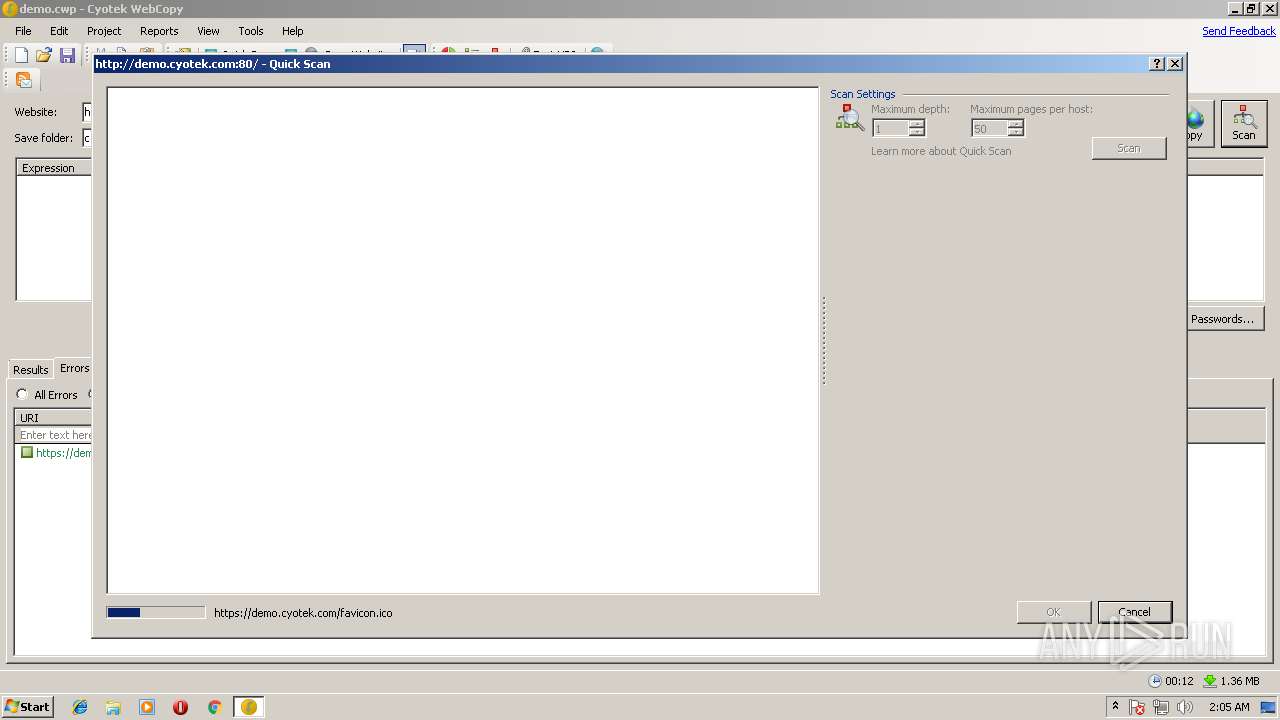Viewport: 1280px width, 720px height.
Task: Click the URI filter text box
Action: (x=55, y=435)
